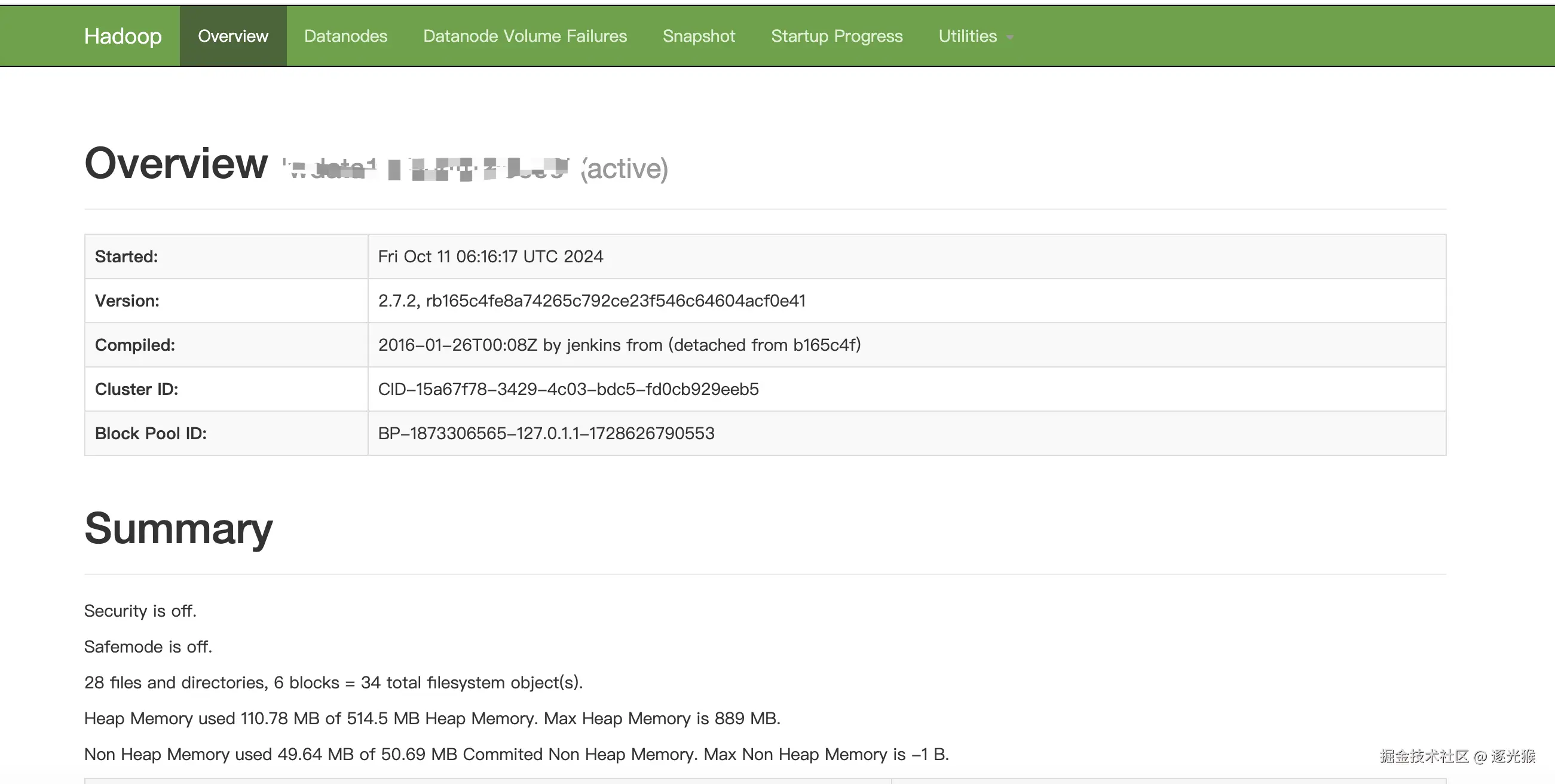Click the 'Security is off' text

(140, 611)
